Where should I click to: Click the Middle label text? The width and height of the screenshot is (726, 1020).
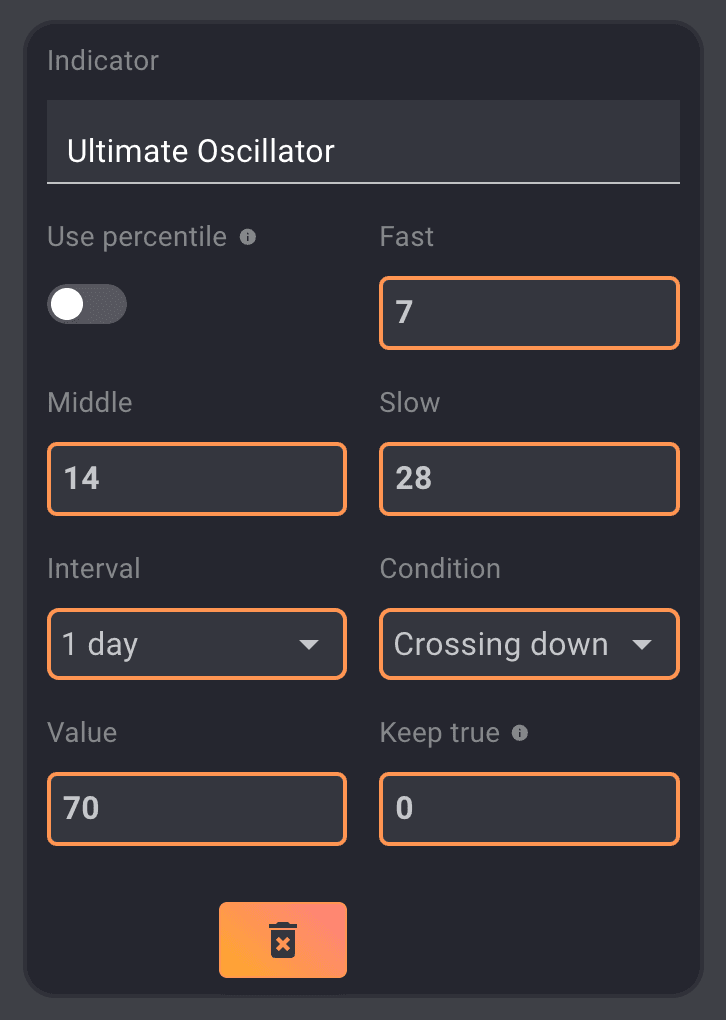[x=90, y=402]
